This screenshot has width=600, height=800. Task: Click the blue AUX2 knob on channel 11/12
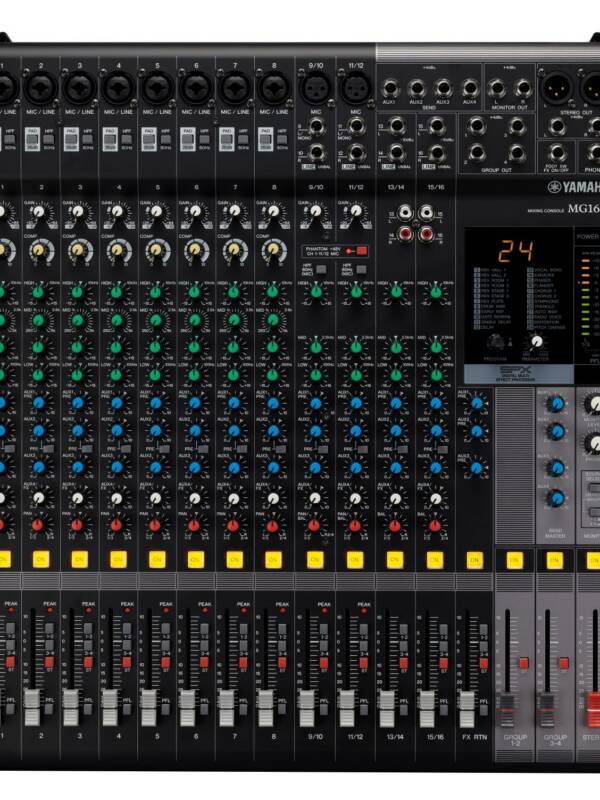coord(356,431)
